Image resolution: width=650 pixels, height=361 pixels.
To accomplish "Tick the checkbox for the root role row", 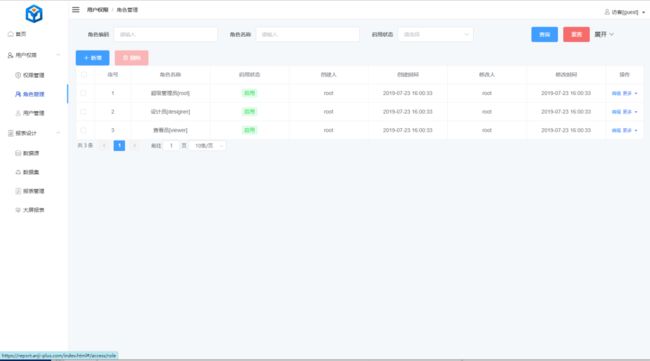I will pos(84,93).
